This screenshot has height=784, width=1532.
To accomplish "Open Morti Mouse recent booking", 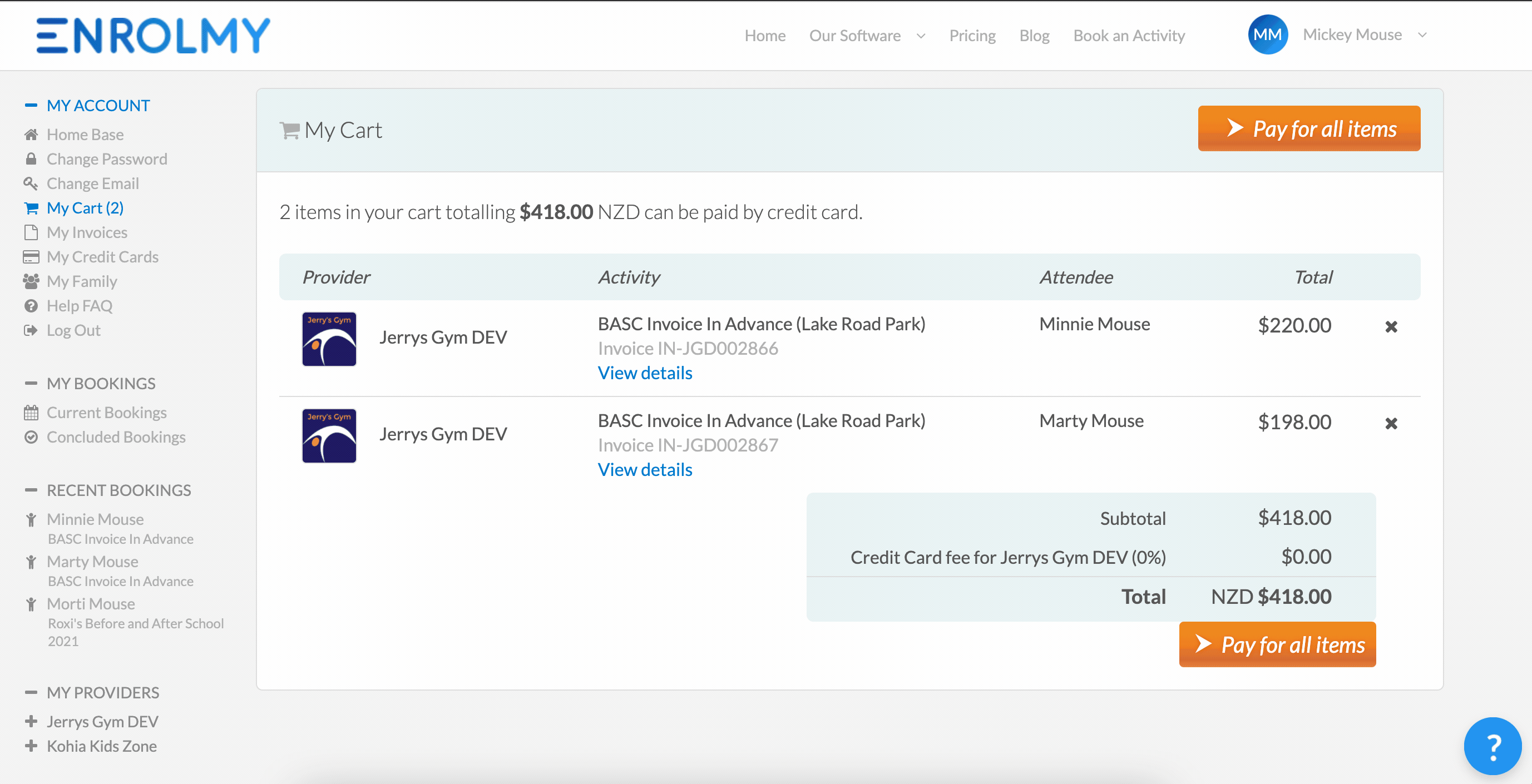I will click(91, 604).
